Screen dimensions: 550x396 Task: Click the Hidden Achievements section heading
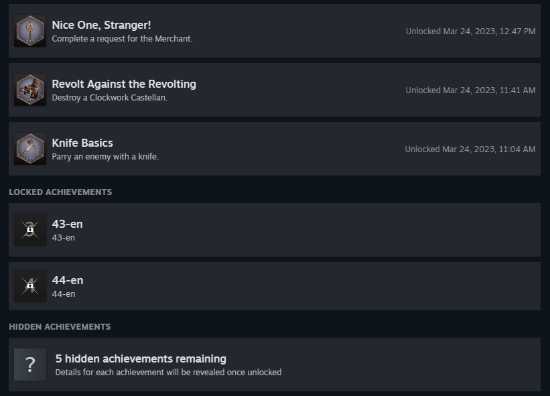pos(60,327)
